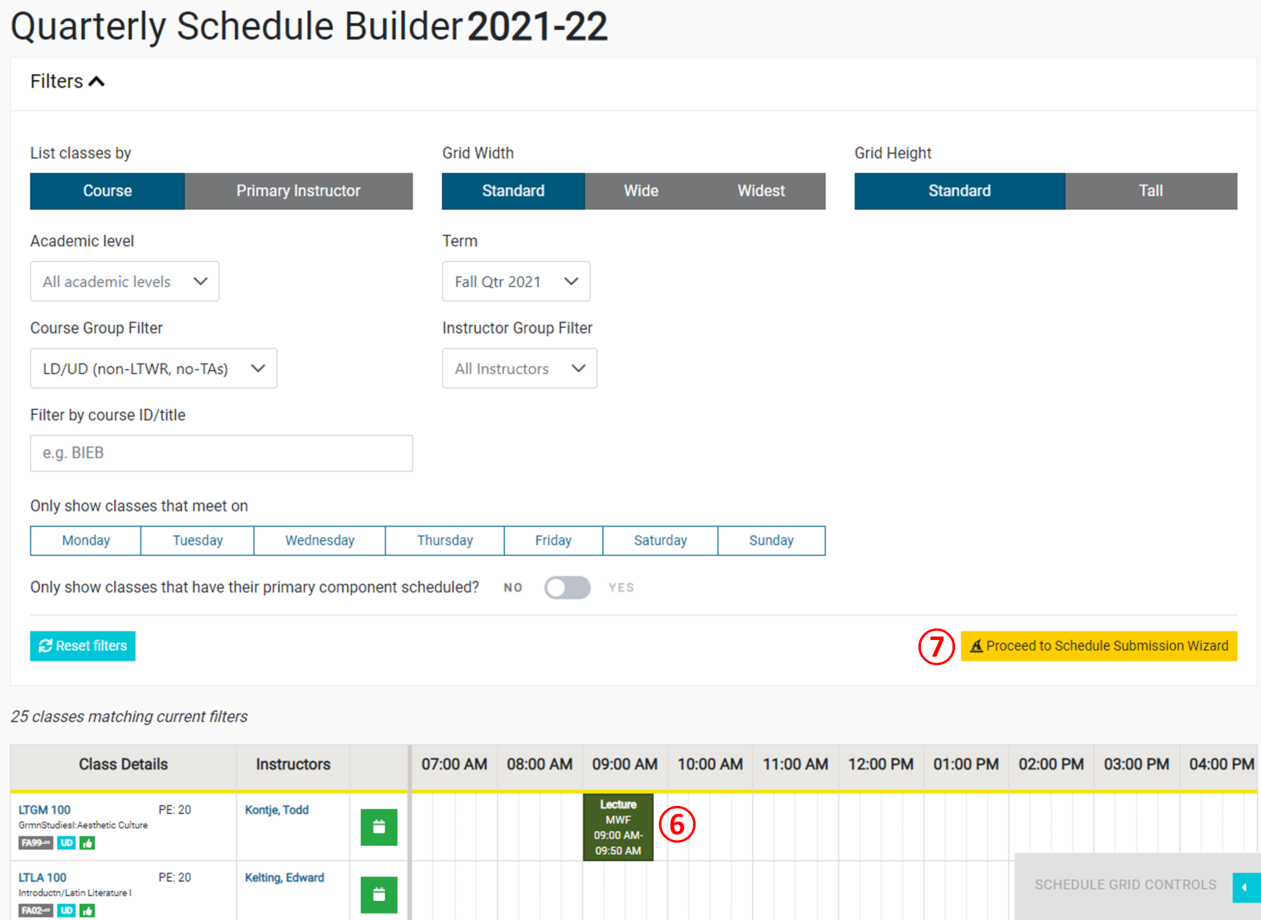Screen dimensions: 1261x920
Task: Open the LTGM 100 course link
Action: coord(44,810)
